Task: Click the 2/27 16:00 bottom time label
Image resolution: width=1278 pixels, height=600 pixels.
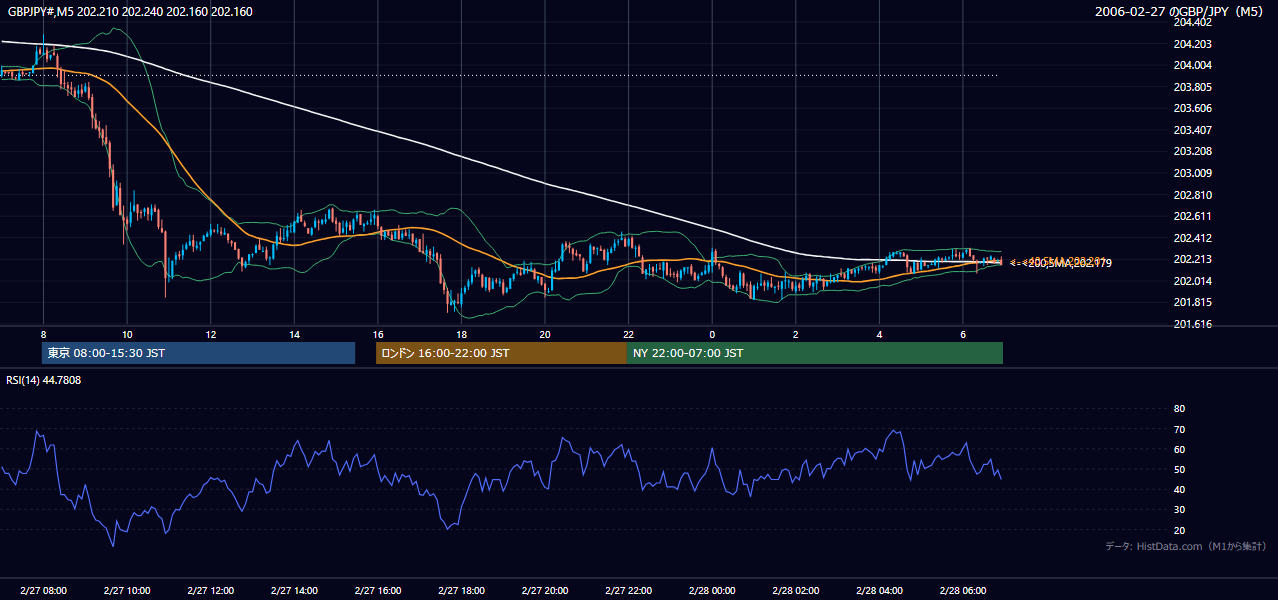Action: [378, 590]
